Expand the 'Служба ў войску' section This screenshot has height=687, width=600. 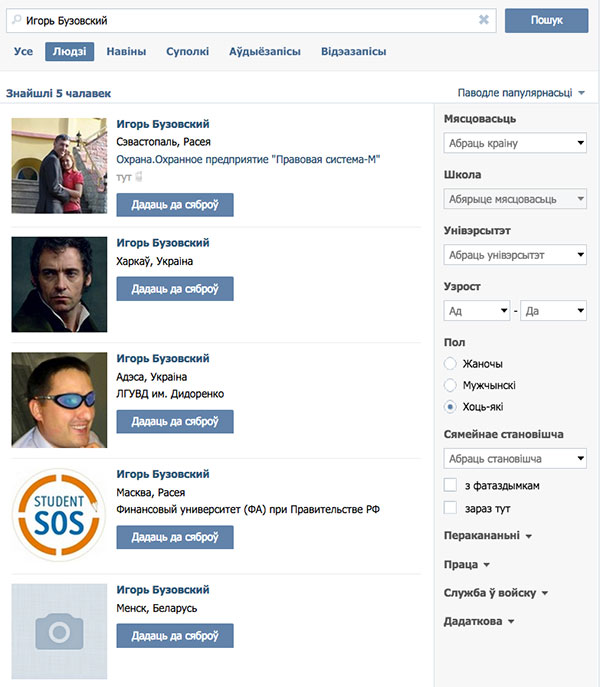(496, 593)
